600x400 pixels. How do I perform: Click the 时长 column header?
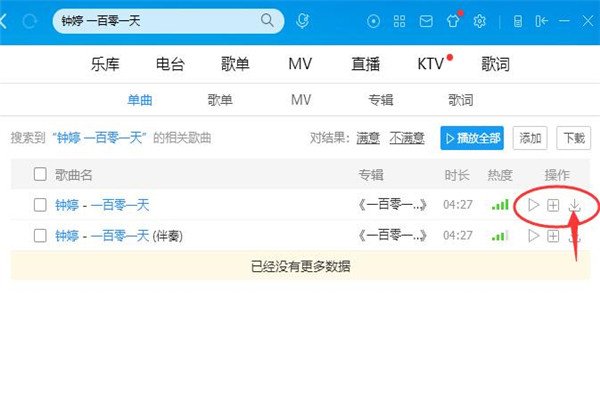point(457,175)
